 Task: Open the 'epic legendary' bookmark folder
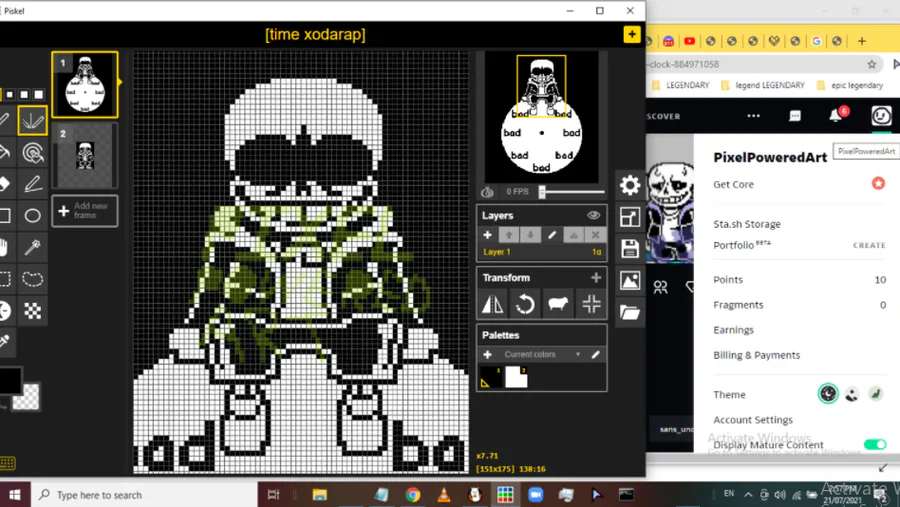coord(849,85)
